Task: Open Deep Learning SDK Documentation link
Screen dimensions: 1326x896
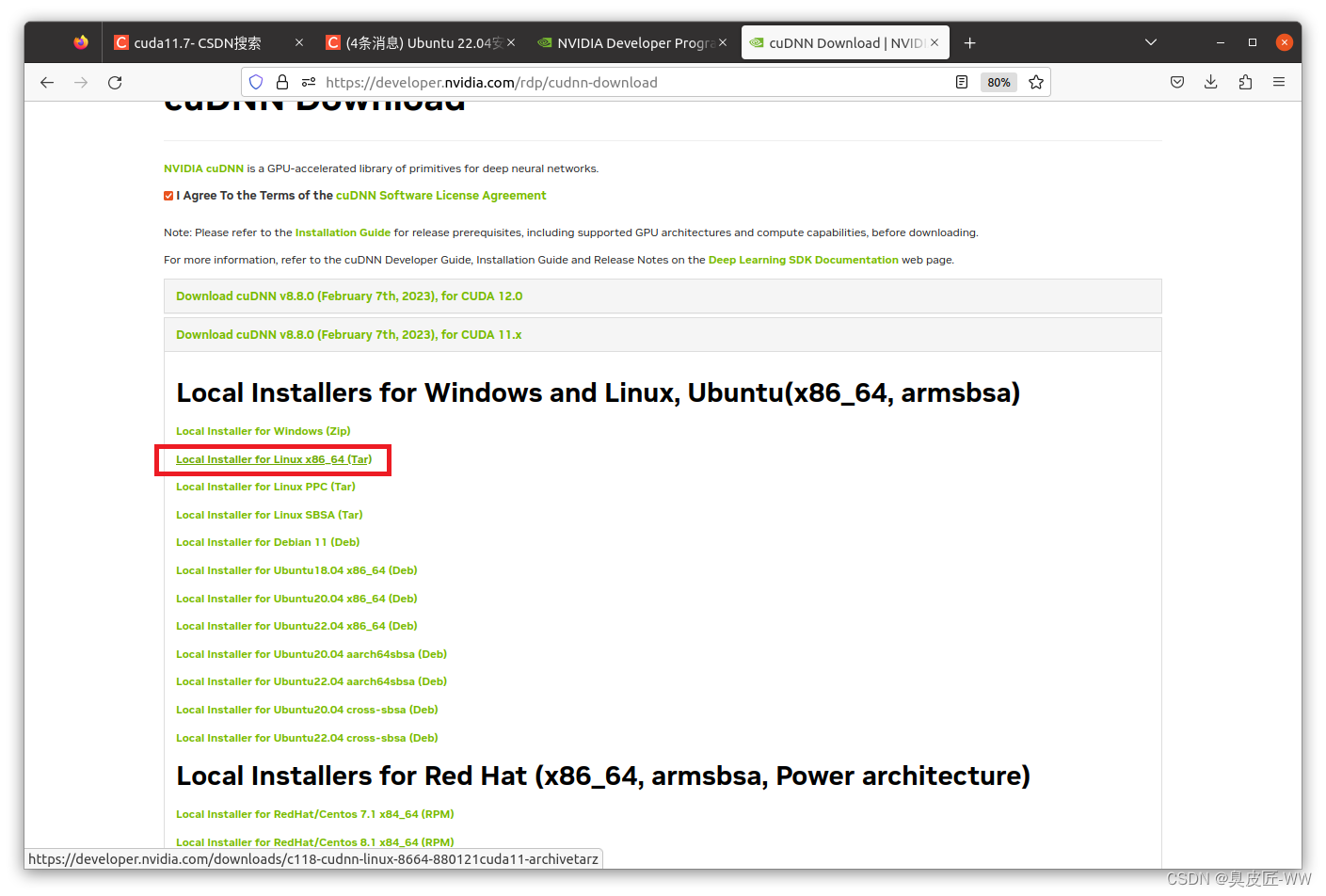Action: pos(804,260)
